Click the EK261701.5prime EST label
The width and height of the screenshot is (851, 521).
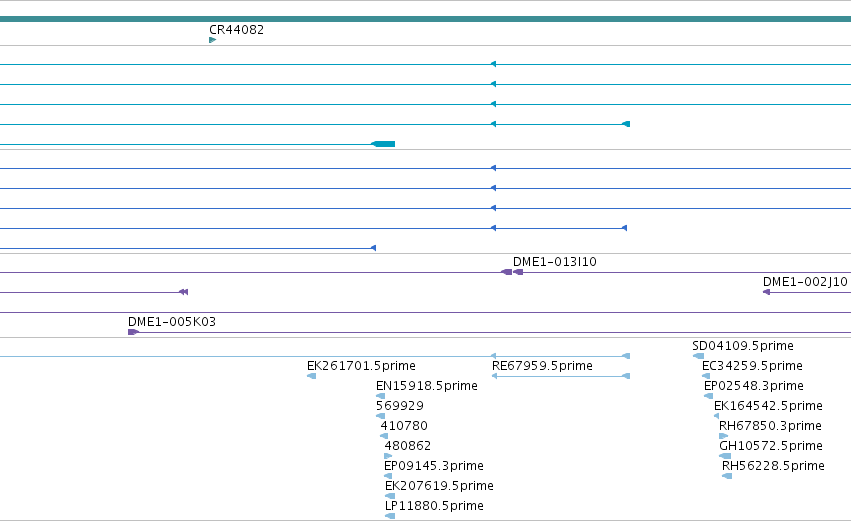pyautogui.click(x=361, y=366)
